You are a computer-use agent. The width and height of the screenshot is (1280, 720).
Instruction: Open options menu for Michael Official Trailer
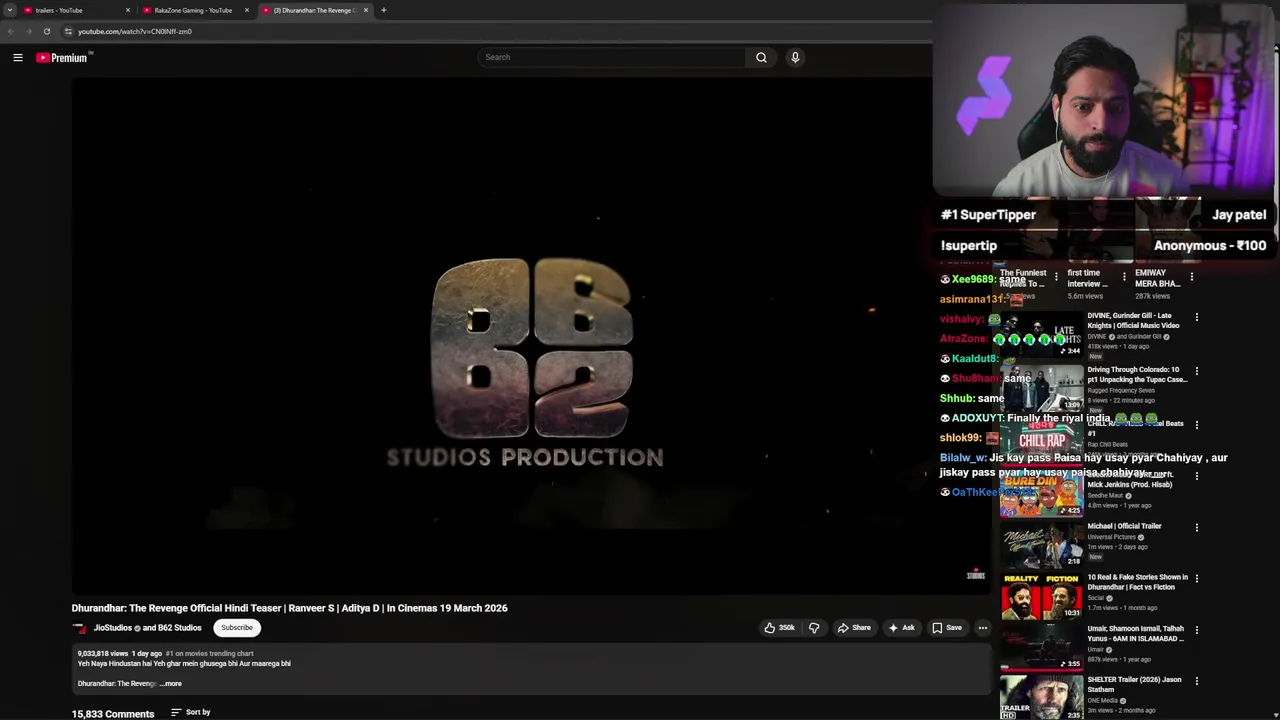coord(1197,527)
